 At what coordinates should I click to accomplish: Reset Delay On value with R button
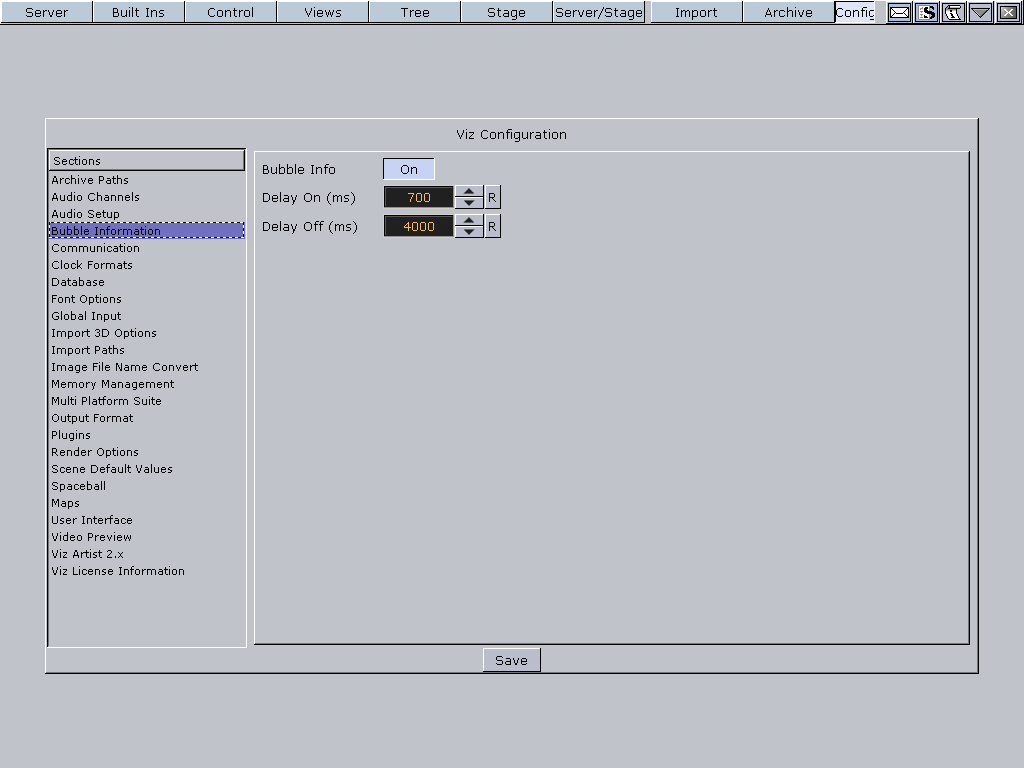(492, 198)
